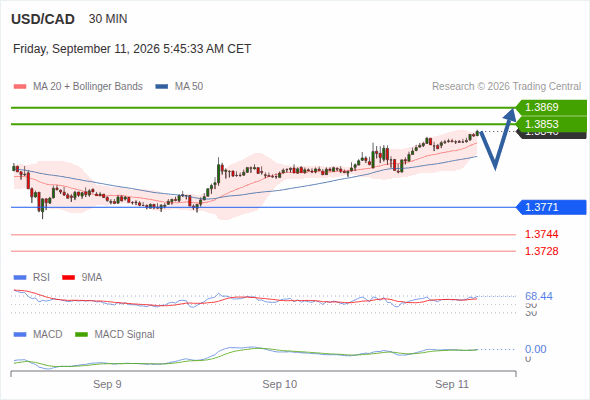Click the USD/CAD pair title
This screenshot has width=590, height=400.
coord(43,19)
